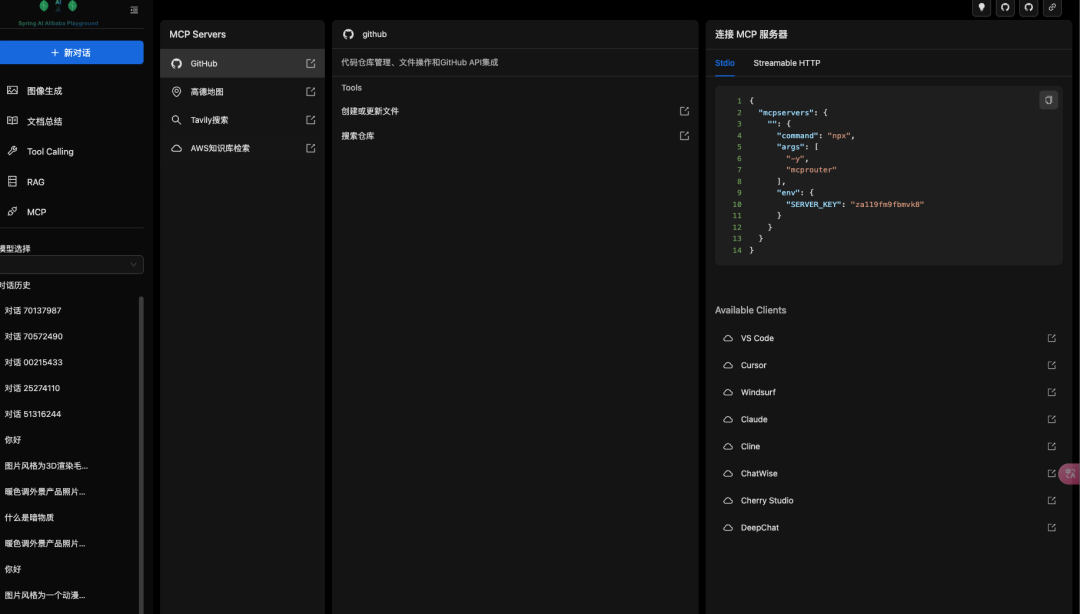Open the 模型选择 model selection dropdown
This screenshot has width=1080, height=614.
click(x=72, y=264)
